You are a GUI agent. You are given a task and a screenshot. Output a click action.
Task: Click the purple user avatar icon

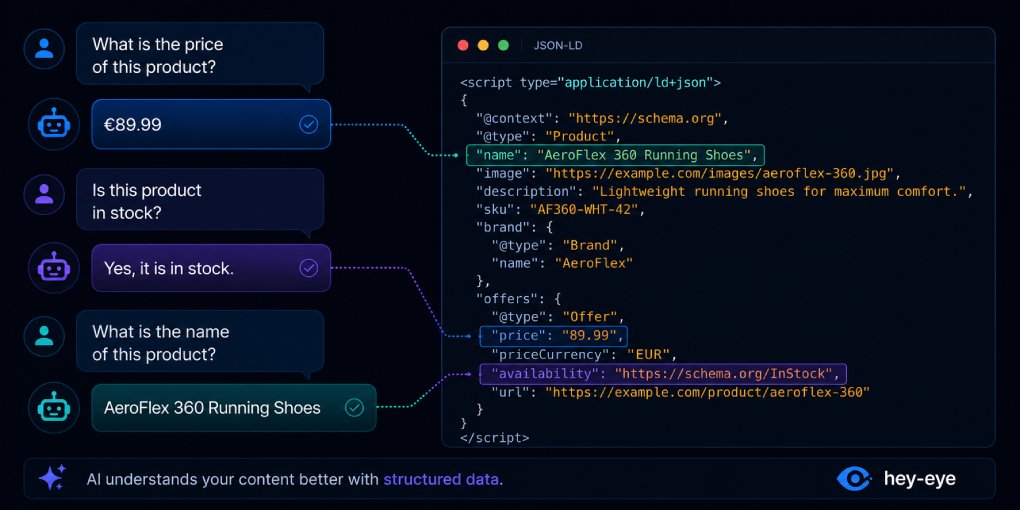[44, 194]
